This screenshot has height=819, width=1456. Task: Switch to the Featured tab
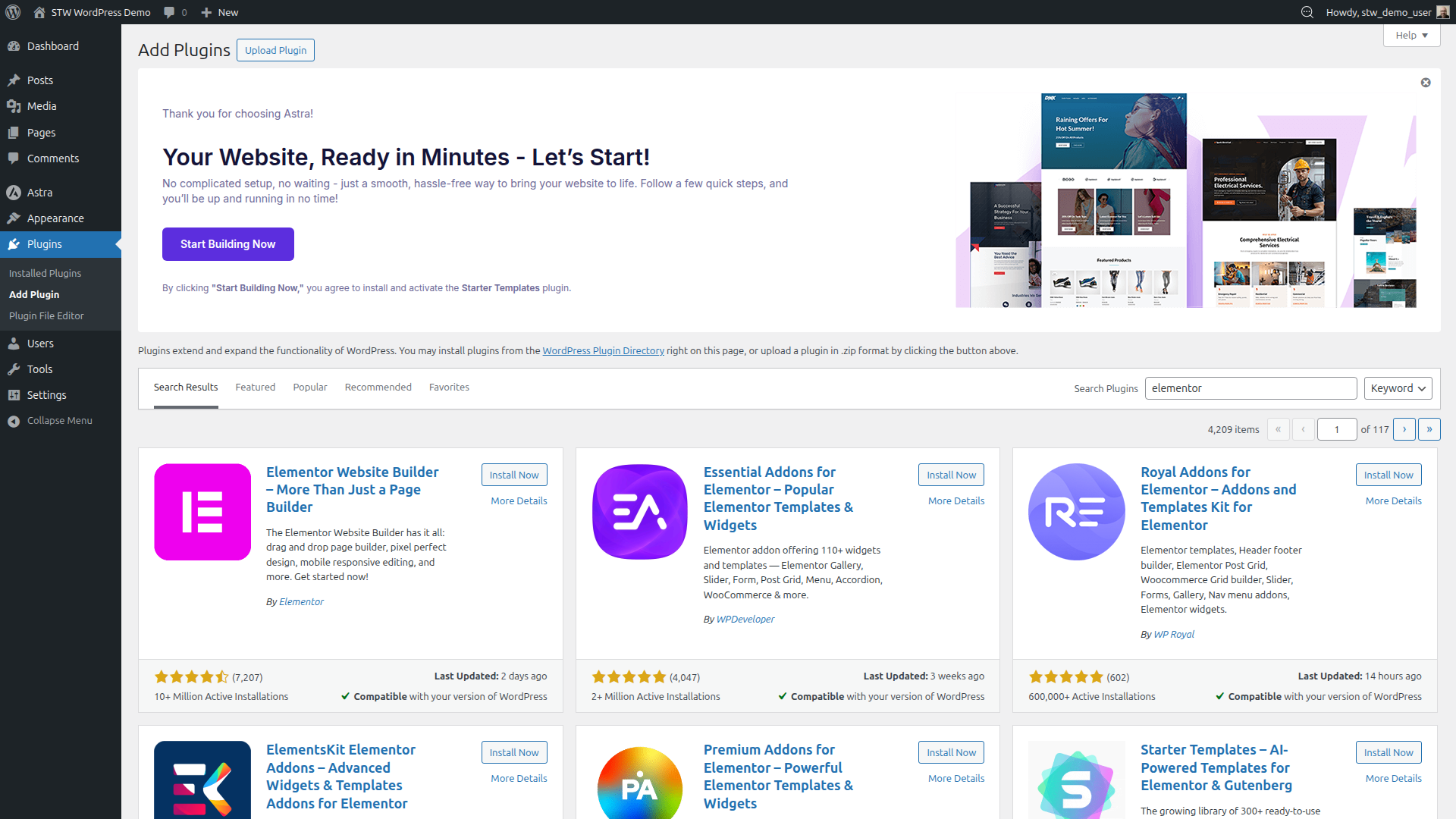pos(256,388)
